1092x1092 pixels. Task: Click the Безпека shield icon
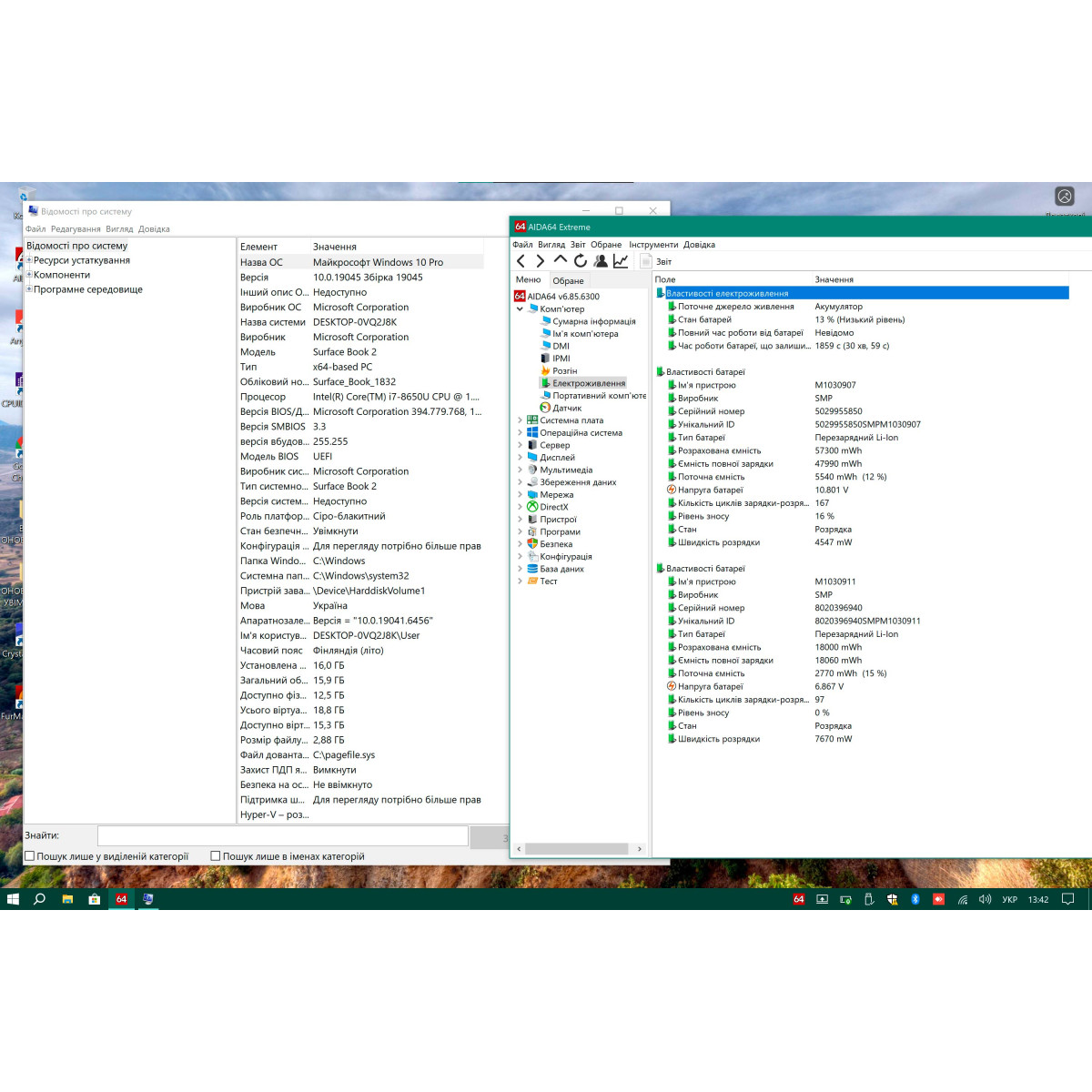(x=532, y=544)
